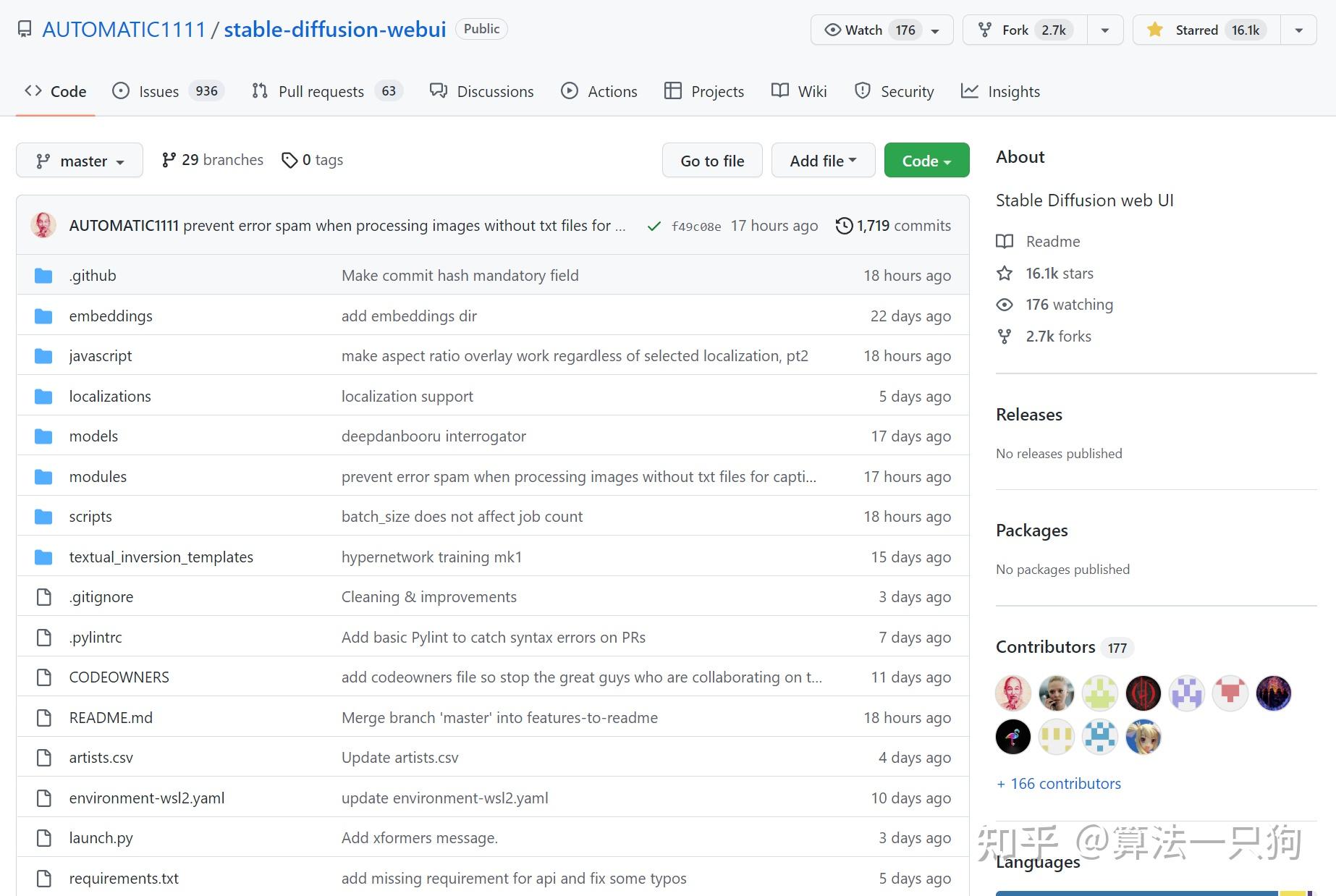The image size is (1336, 896).
Task: Click the environment-wsl2.yaml file icon
Action: pos(44,798)
